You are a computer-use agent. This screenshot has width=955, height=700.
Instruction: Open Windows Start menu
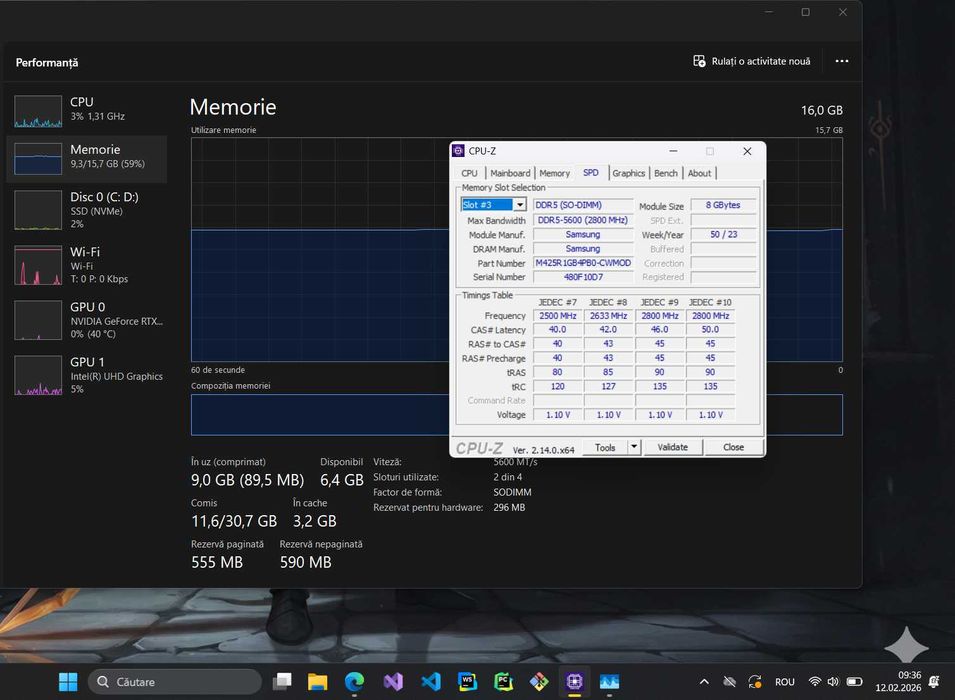pyautogui.click(x=68, y=682)
